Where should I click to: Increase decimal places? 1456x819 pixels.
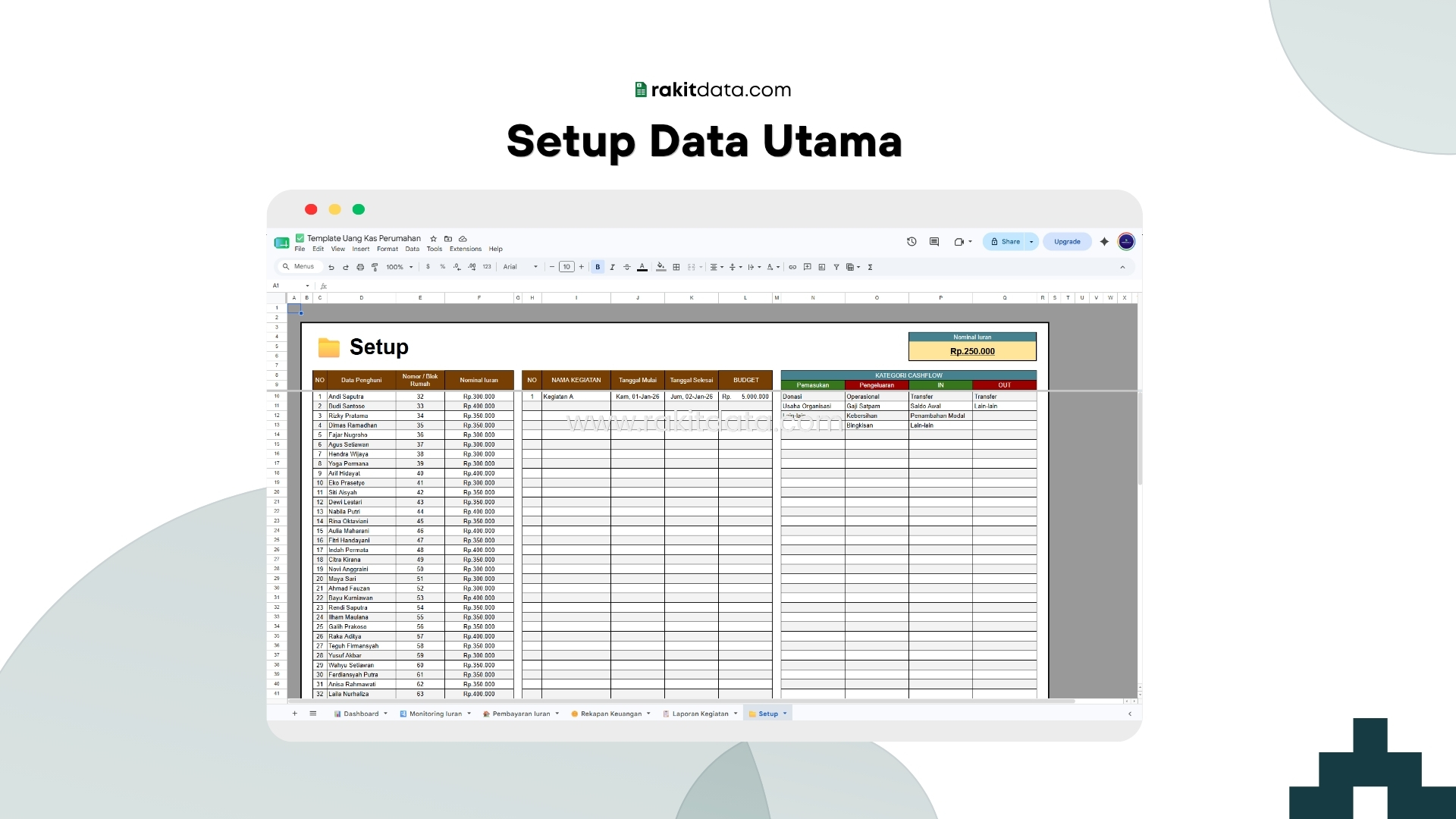(x=472, y=267)
